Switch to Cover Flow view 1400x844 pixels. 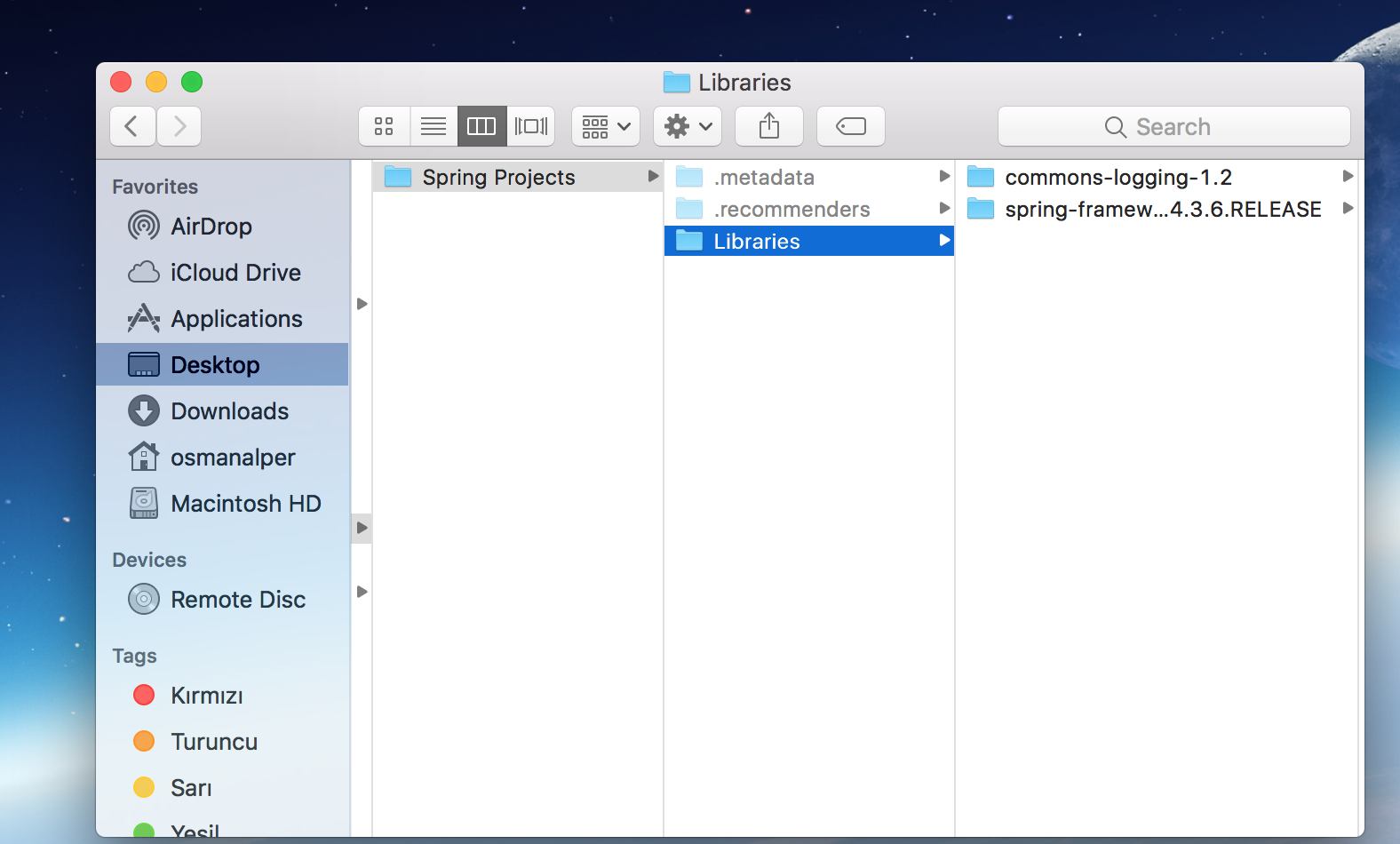click(531, 126)
